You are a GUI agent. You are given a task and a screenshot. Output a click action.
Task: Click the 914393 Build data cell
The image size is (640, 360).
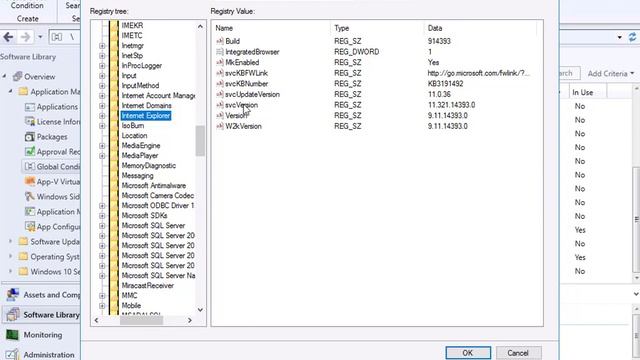(x=439, y=41)
